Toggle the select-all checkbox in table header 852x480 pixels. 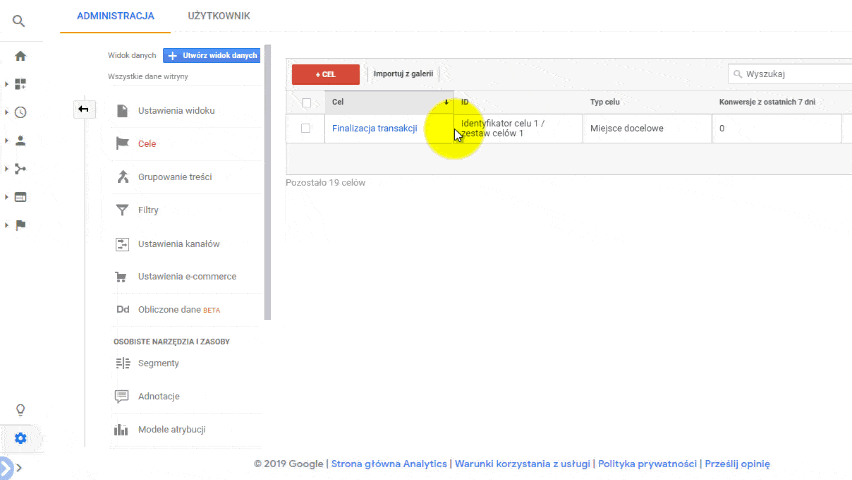tap(306, 103)
